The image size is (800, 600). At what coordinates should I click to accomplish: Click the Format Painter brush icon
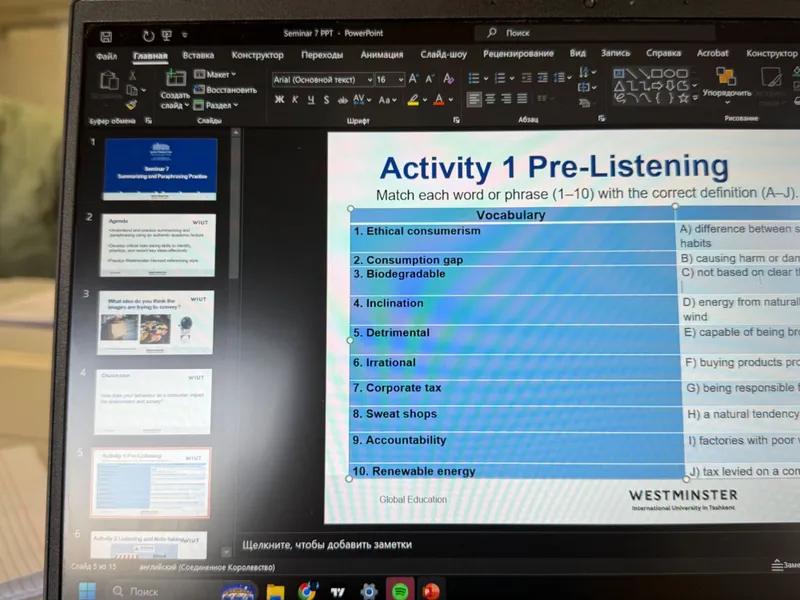coord(131,105)
